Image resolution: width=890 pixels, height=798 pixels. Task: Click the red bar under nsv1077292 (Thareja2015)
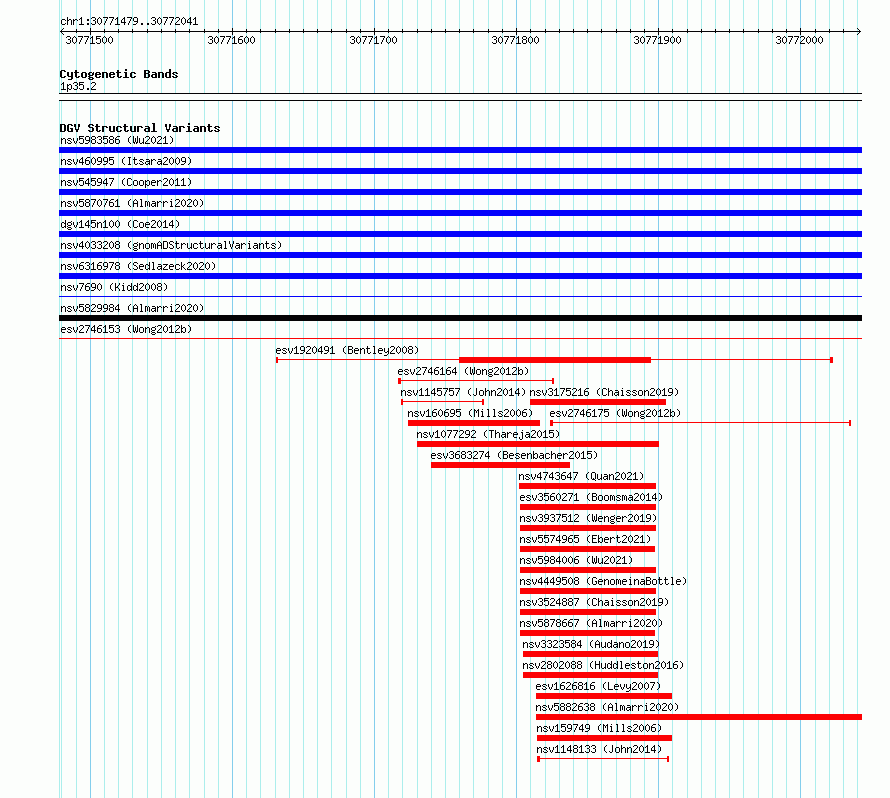[538, 444]
